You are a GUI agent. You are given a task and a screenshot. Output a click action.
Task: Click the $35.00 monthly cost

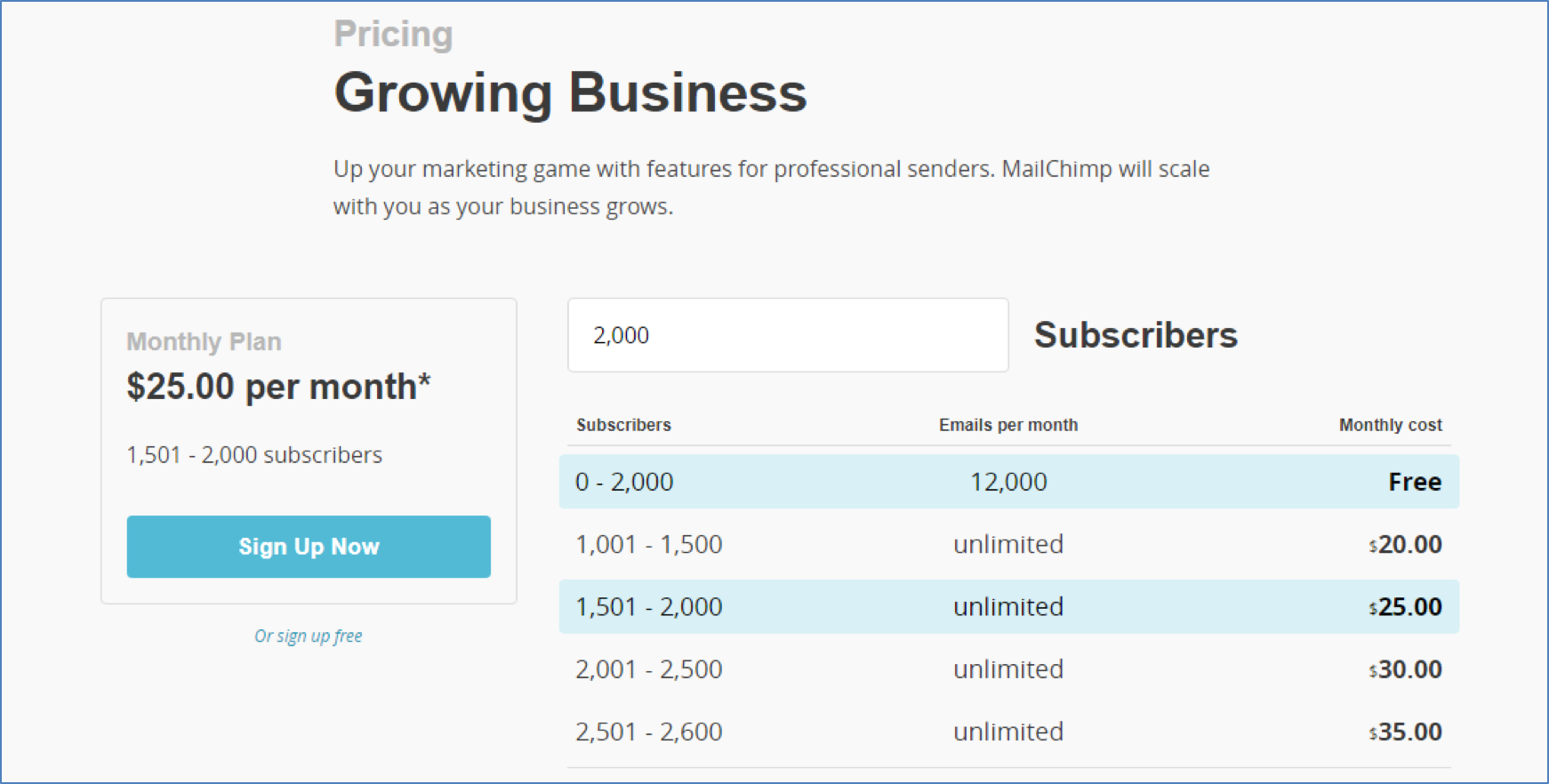tap(1406, 732)
